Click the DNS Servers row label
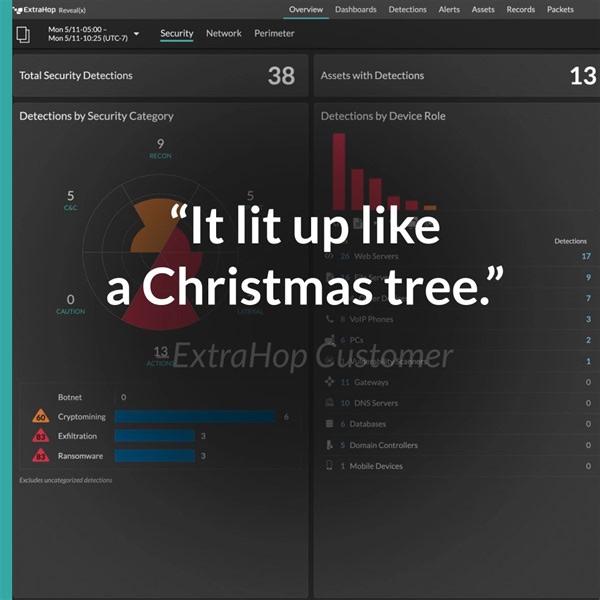The height and width of the screenshot is (600, 600). 376,403
